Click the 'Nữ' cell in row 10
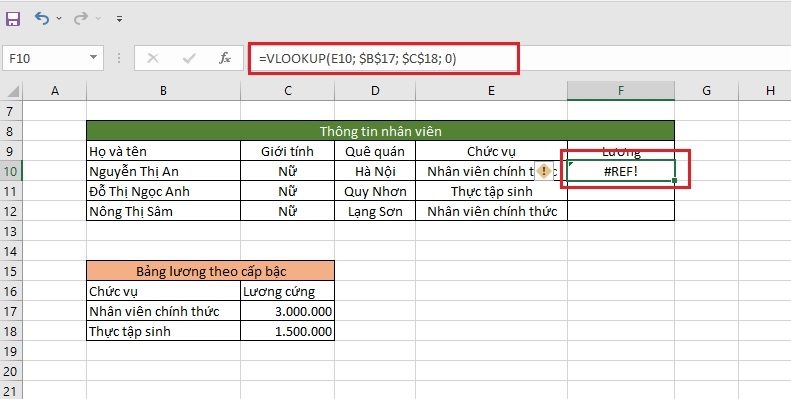 click(288, 172)
